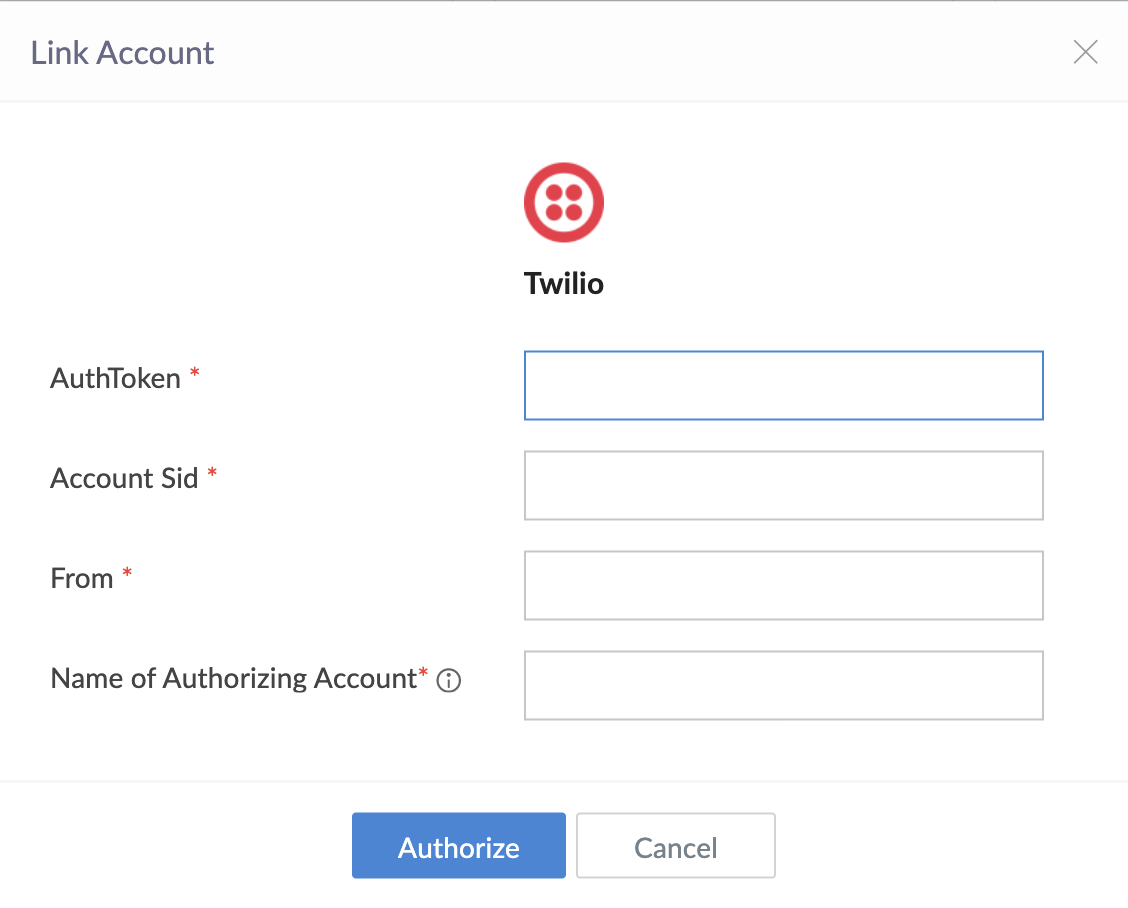Click the Account Sid label
The width and height of the screenshot is (1128, 908).
coord(124,478)
